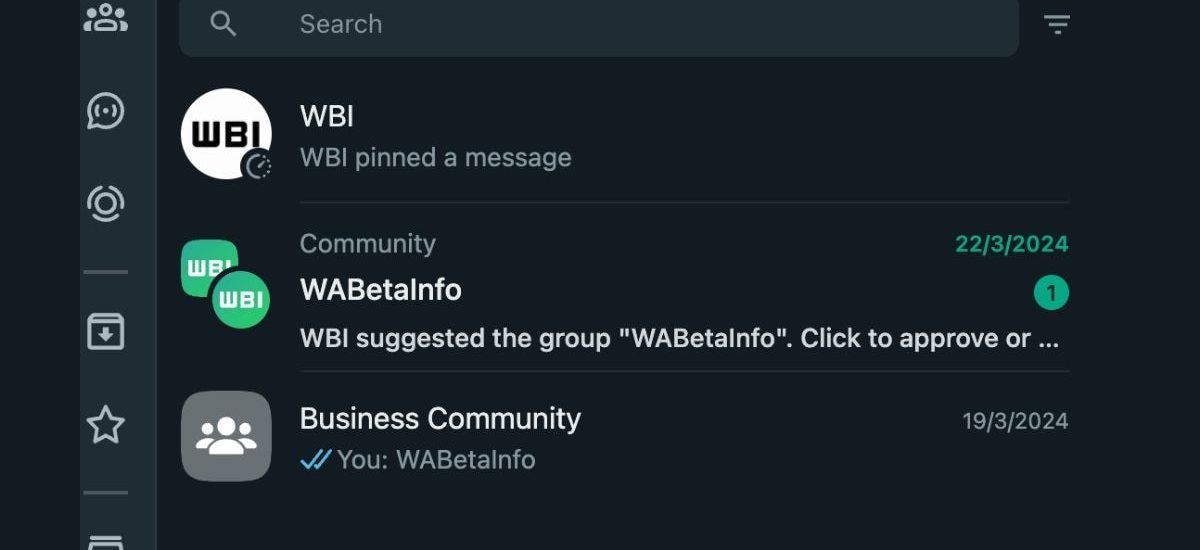Click the WABetaInfo community avatar
The height and width of the screenshot is (550, 1200).
pos(226,285)
